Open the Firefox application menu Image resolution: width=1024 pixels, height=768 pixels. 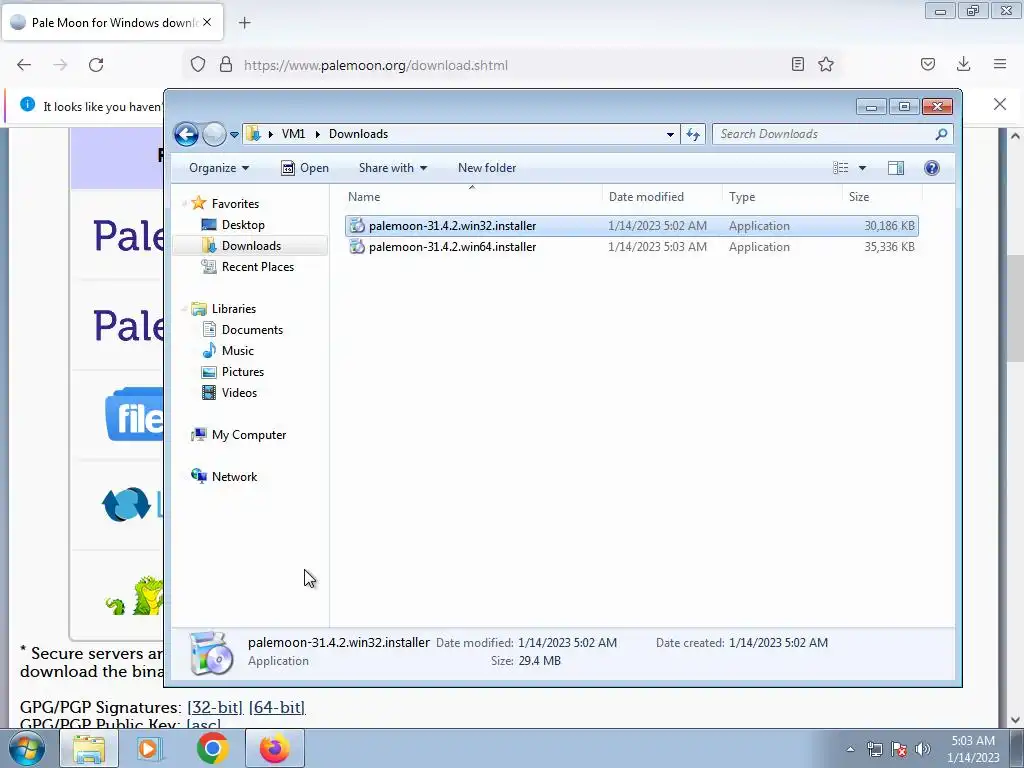pos(1000,64)
